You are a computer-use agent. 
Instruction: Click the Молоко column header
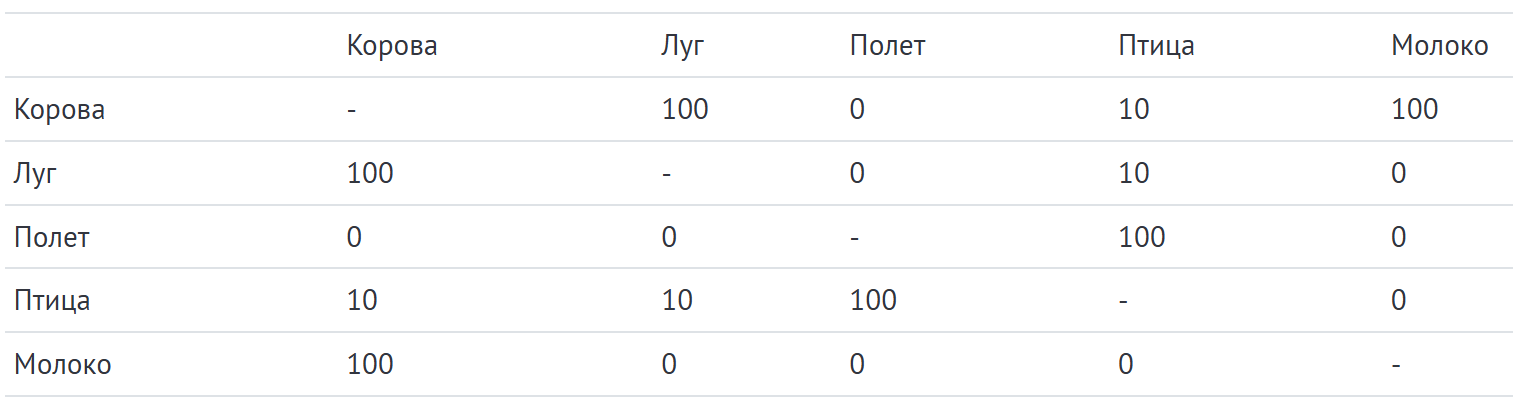pyautogui.click(x=1439, y=46)
